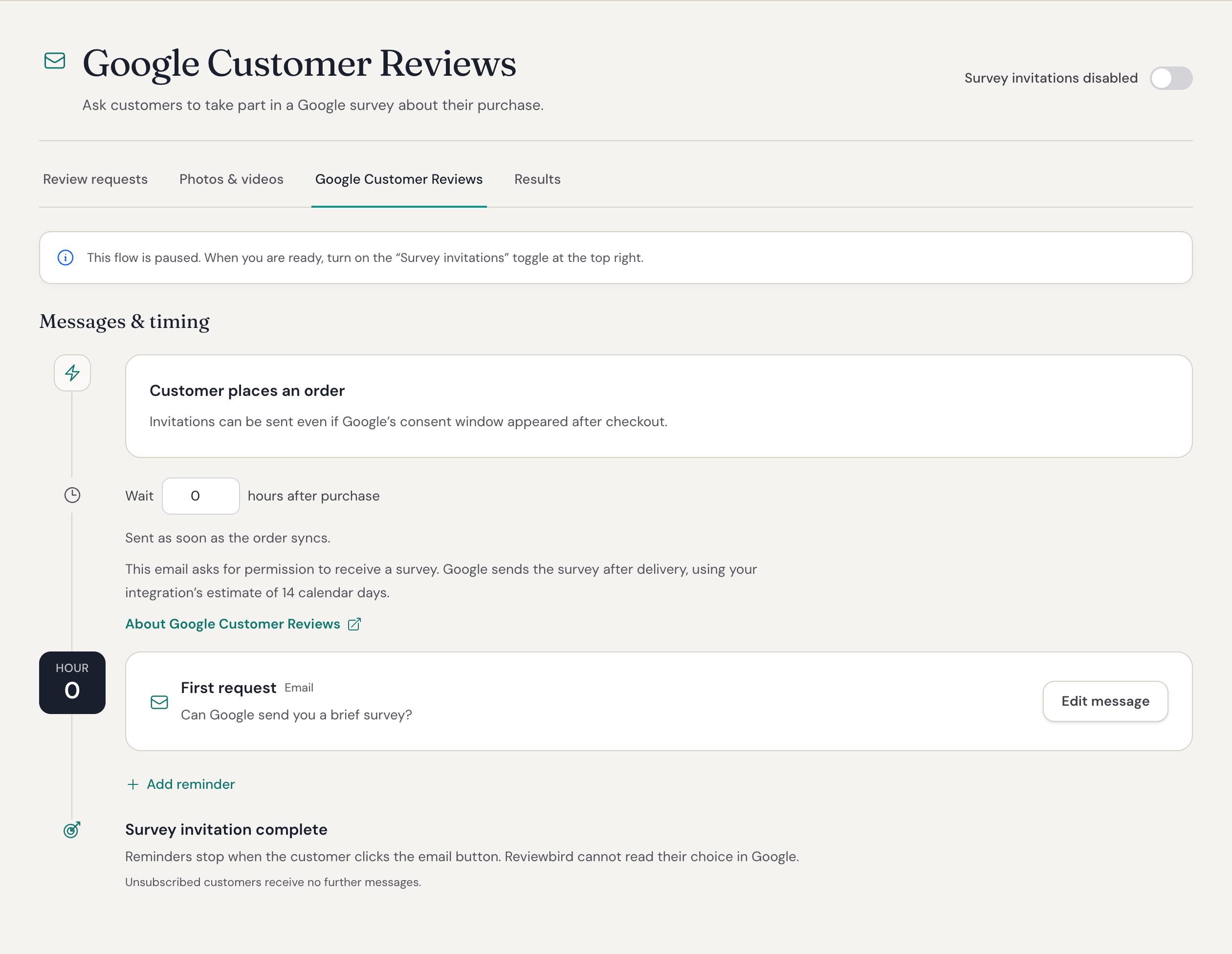Click the envelope icon beside the page title
The image size is (1232, 954).
[x=55, y=60]
